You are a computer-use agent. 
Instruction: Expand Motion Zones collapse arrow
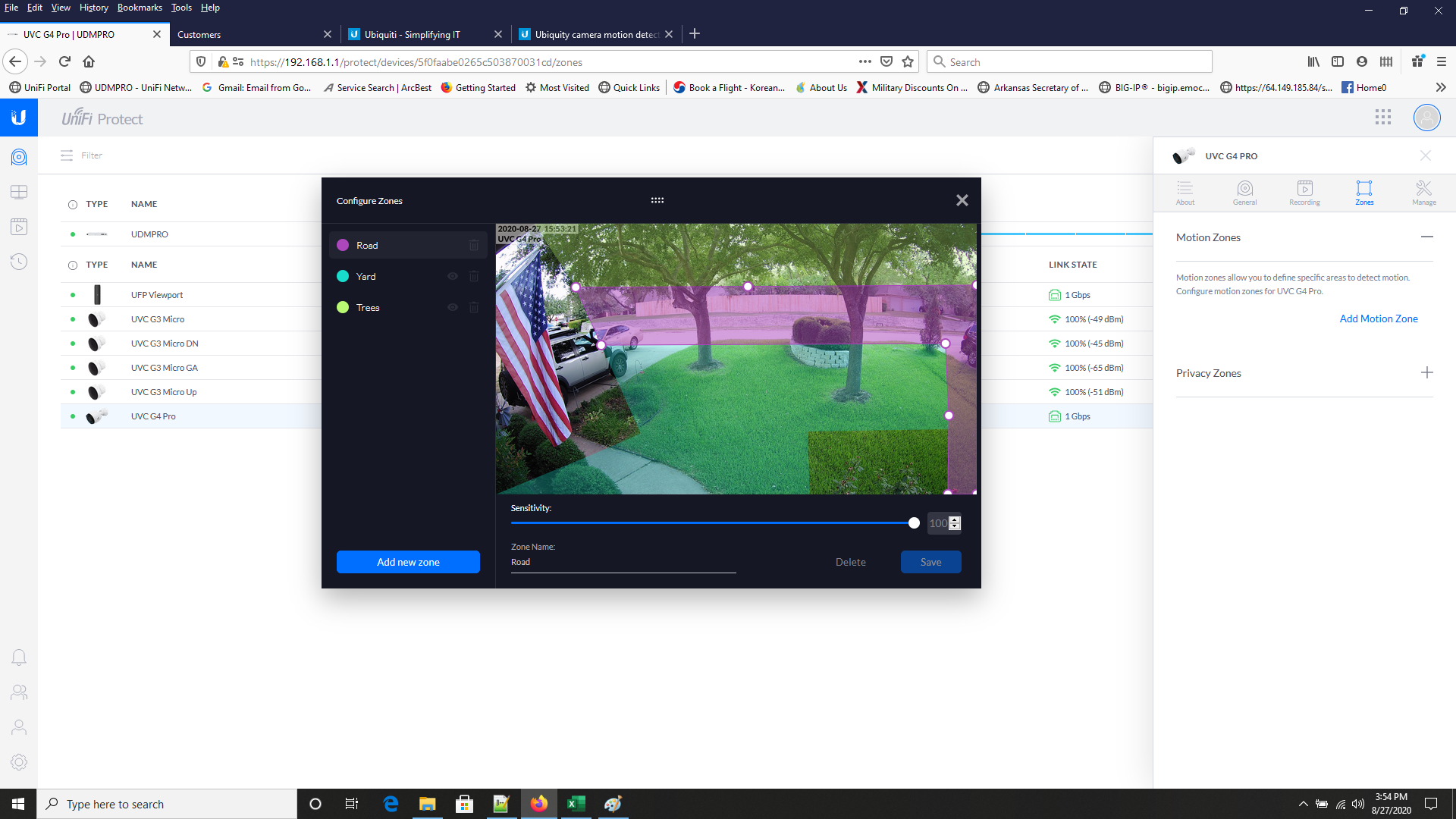click(1428, 237)
